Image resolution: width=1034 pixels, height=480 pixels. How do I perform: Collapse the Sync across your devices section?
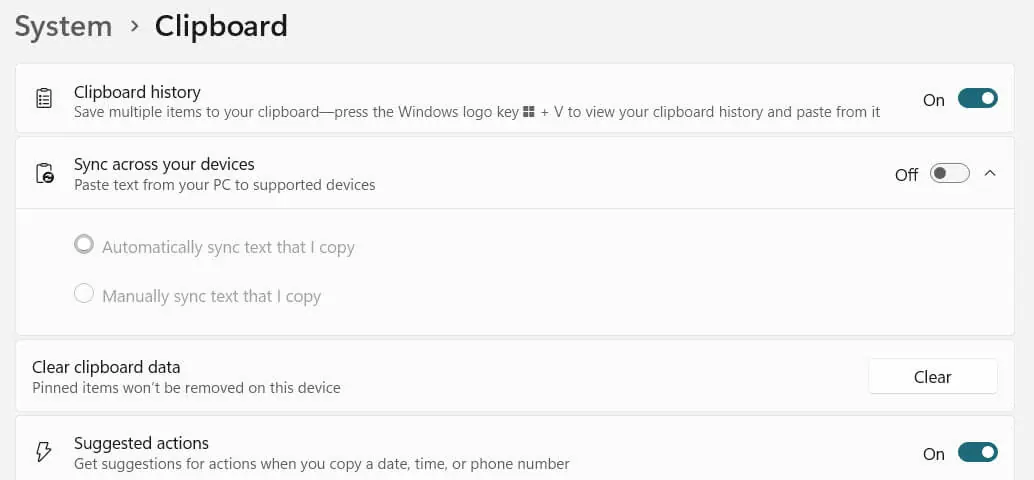[990, 173]
